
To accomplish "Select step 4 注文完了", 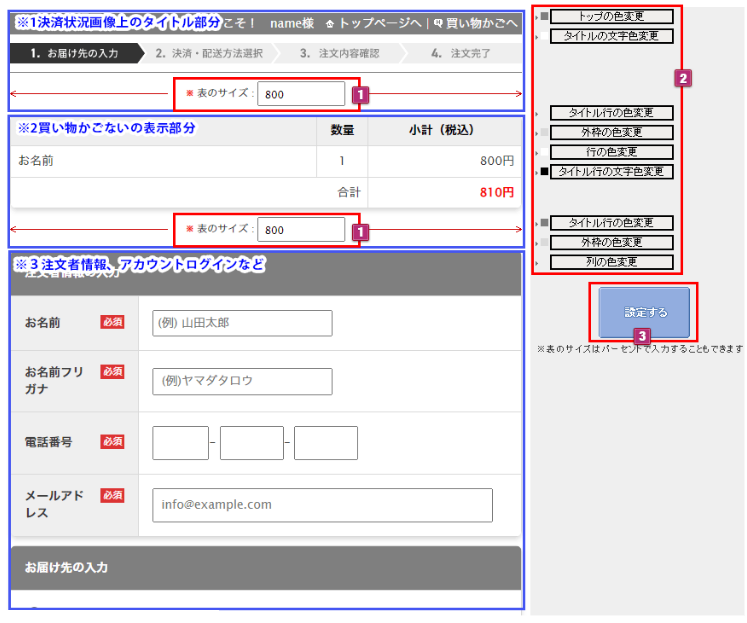I will (x=460, y=53).
